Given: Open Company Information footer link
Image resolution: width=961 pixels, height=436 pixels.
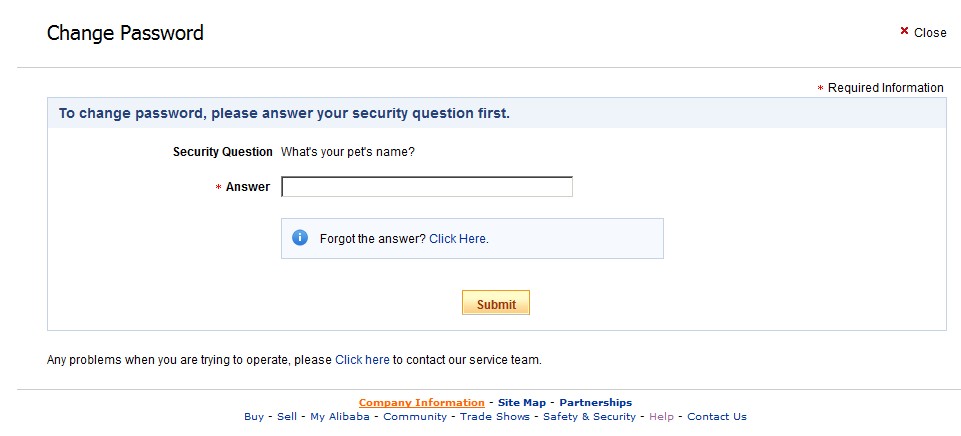Looking at the screenshot, I should (x=422, y=403).
